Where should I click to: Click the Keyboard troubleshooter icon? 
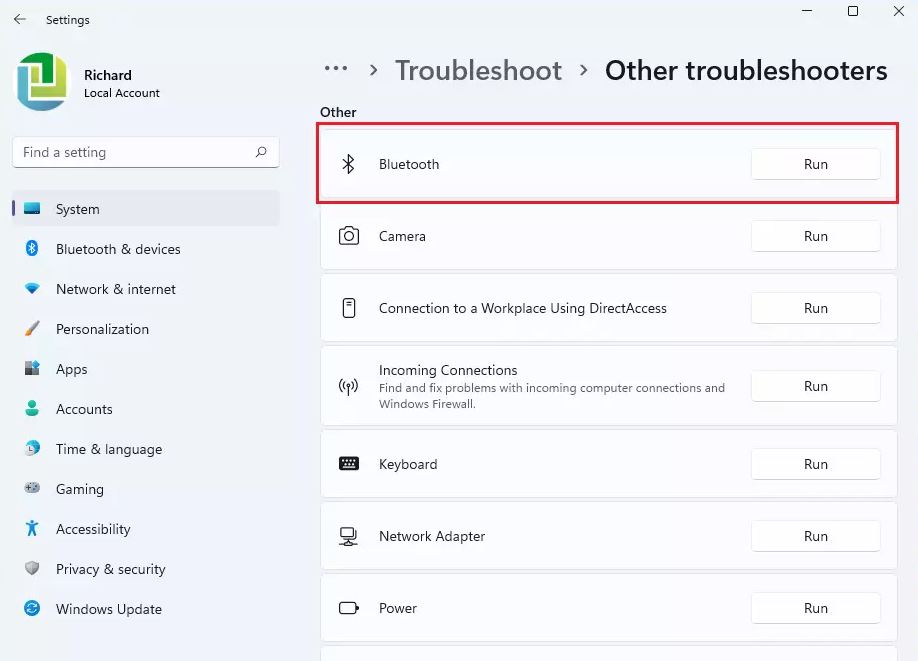pyautogui.click(x=349, y=464)
